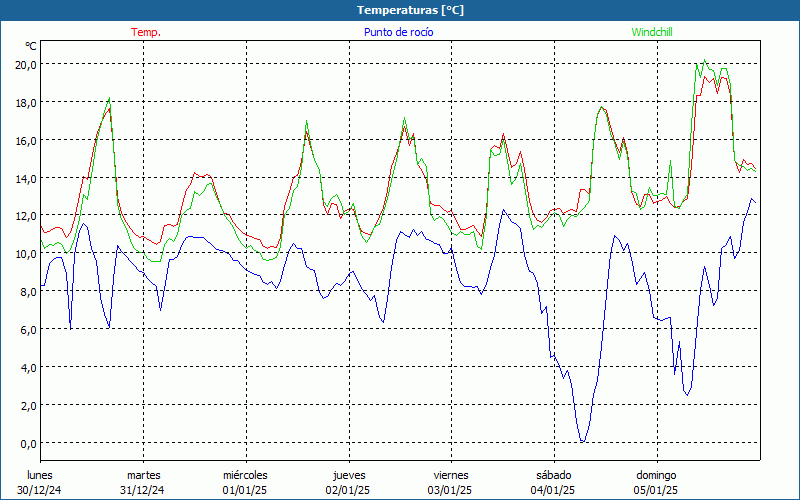The width and height of the screenshot is (800, 500).
Task: Click the "°C" axis unit label
Action: click(31, 46)
